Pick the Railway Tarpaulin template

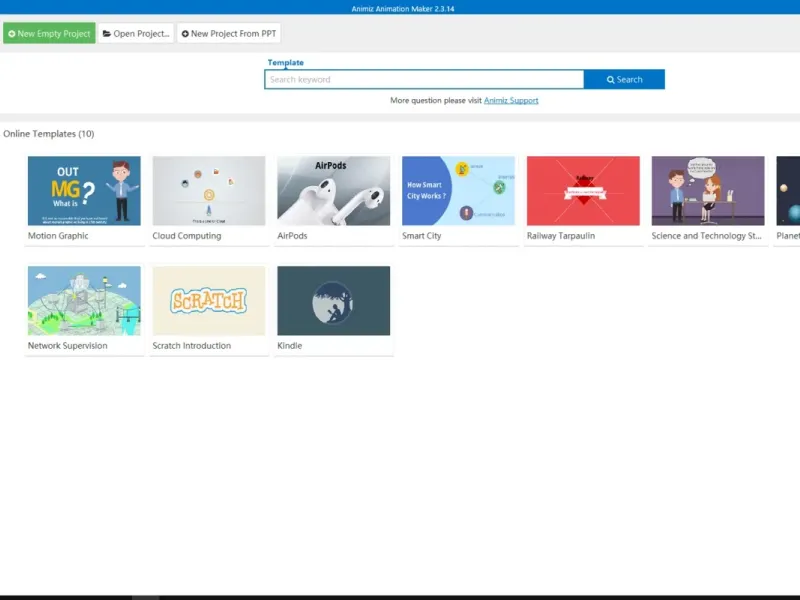point(583,191)
